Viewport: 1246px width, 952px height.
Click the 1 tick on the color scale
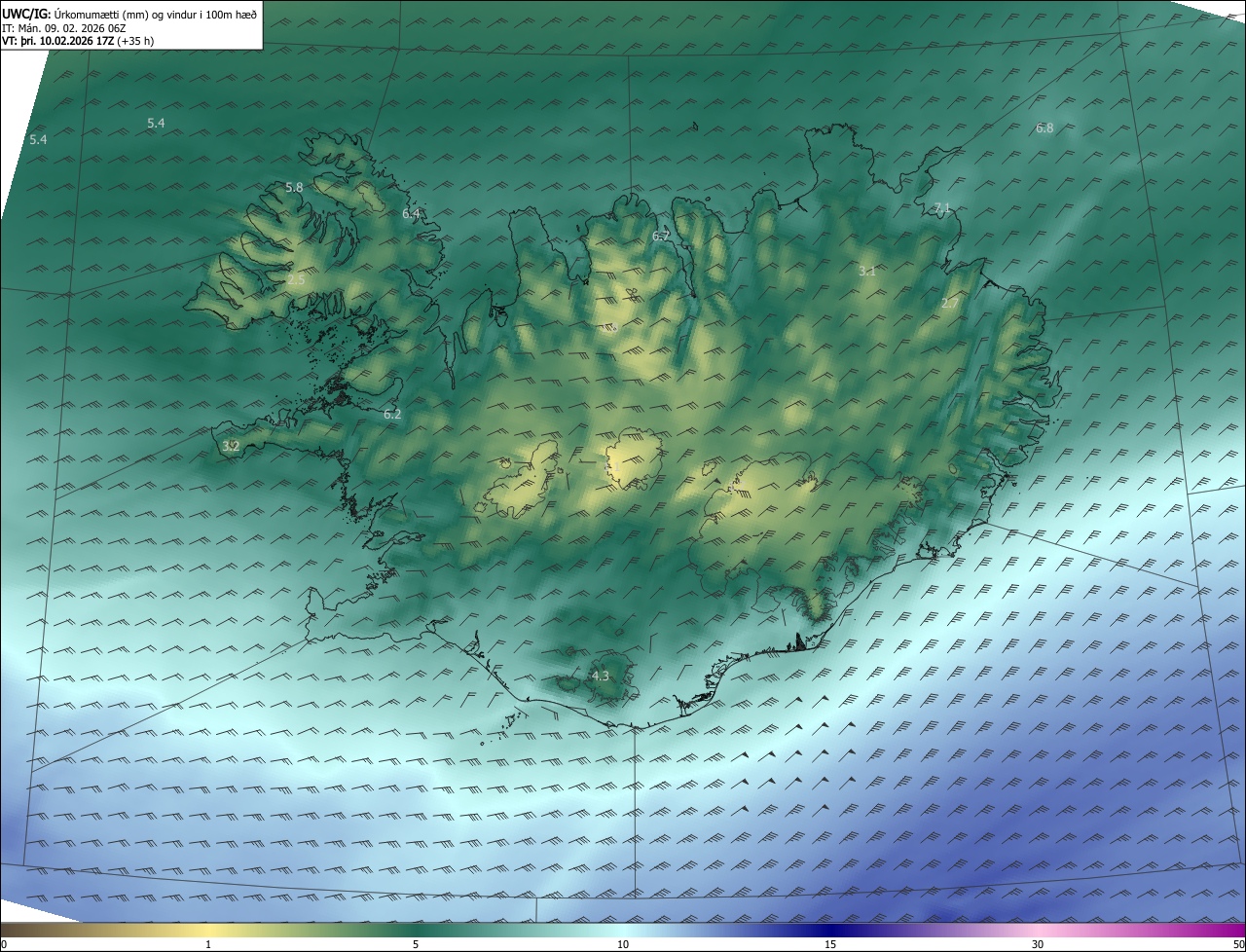point(208,944)
